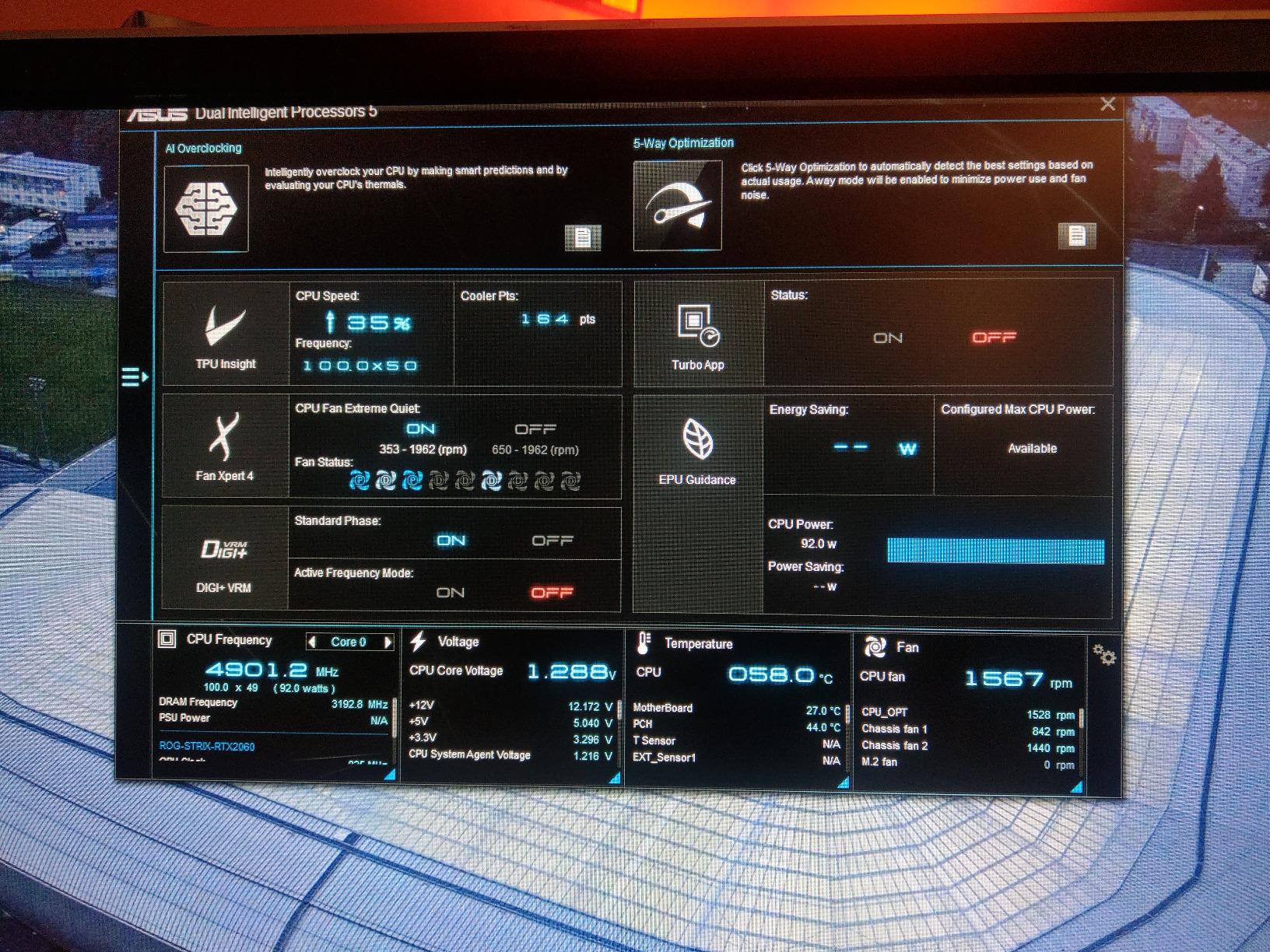Viewport: 1270px width, 952px height.
Task: Click the CPU Power usage bar
Action: coord(995,551)
